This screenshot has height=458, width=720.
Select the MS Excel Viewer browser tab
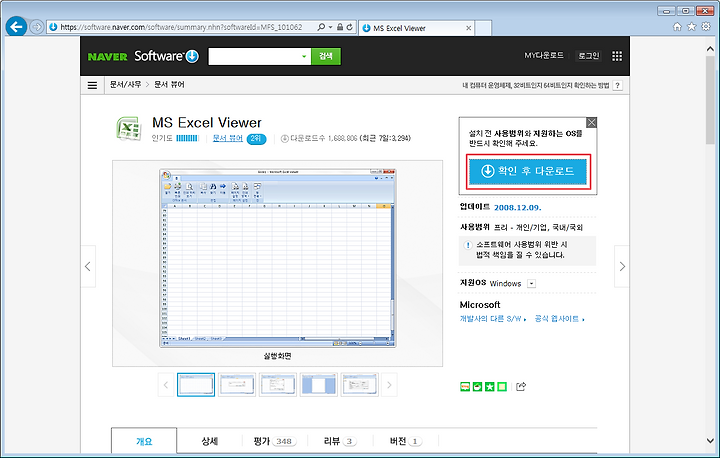(x=416, y=28)
